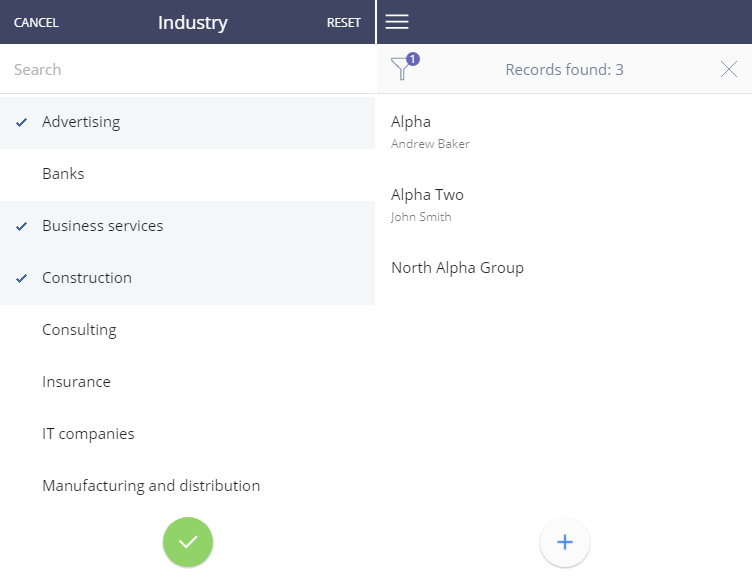Open the Alpha record
752x587 pixels.
pyautogui.click(x=564, y=131)
